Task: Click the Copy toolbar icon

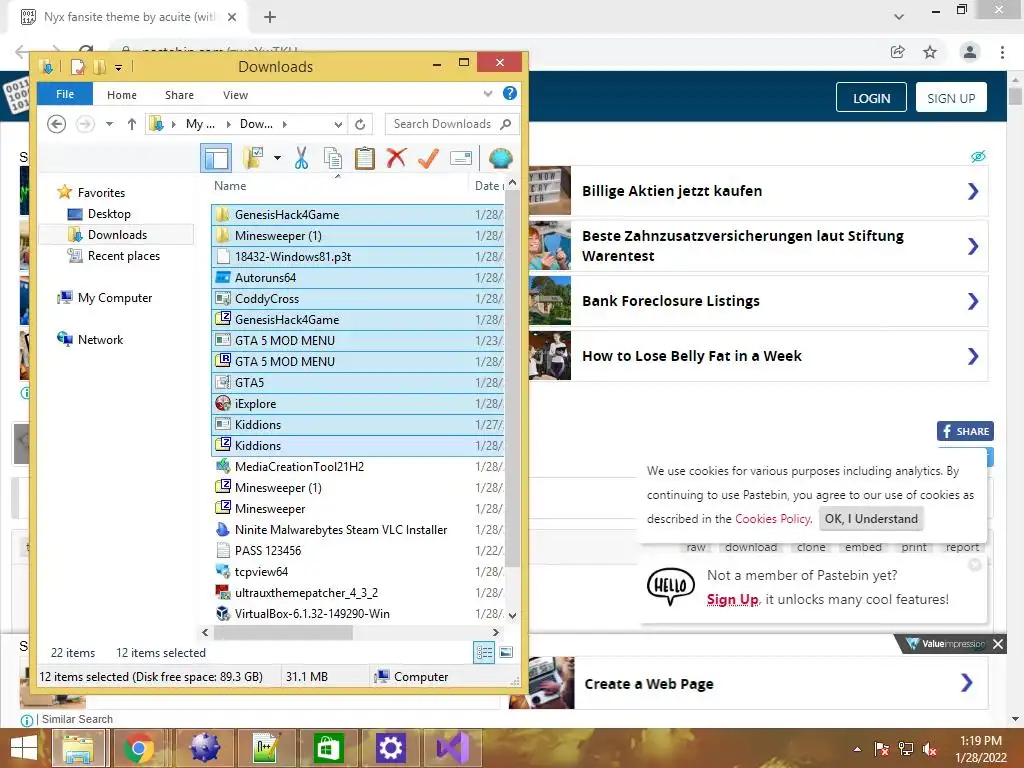Action: pos(333,158)
